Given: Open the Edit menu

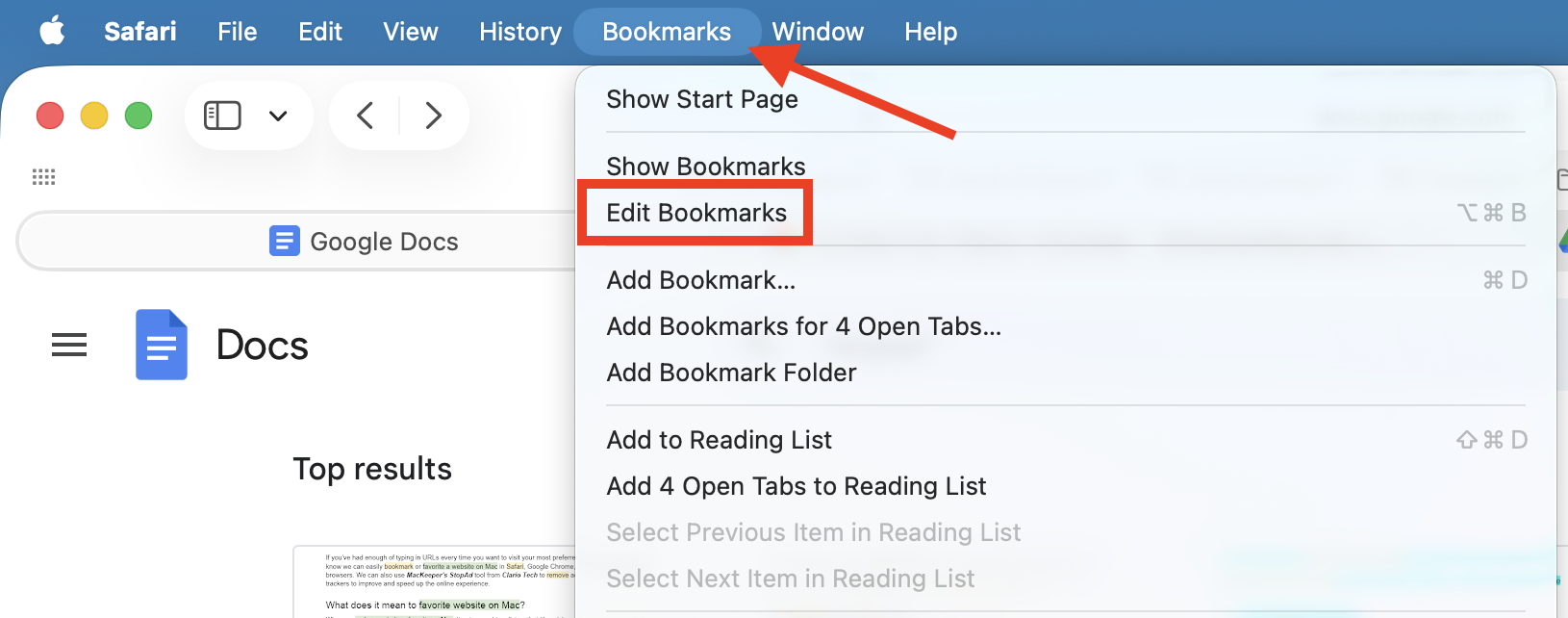Looking at the screenshot, I should pyautogui.click(x=320, y=32).
